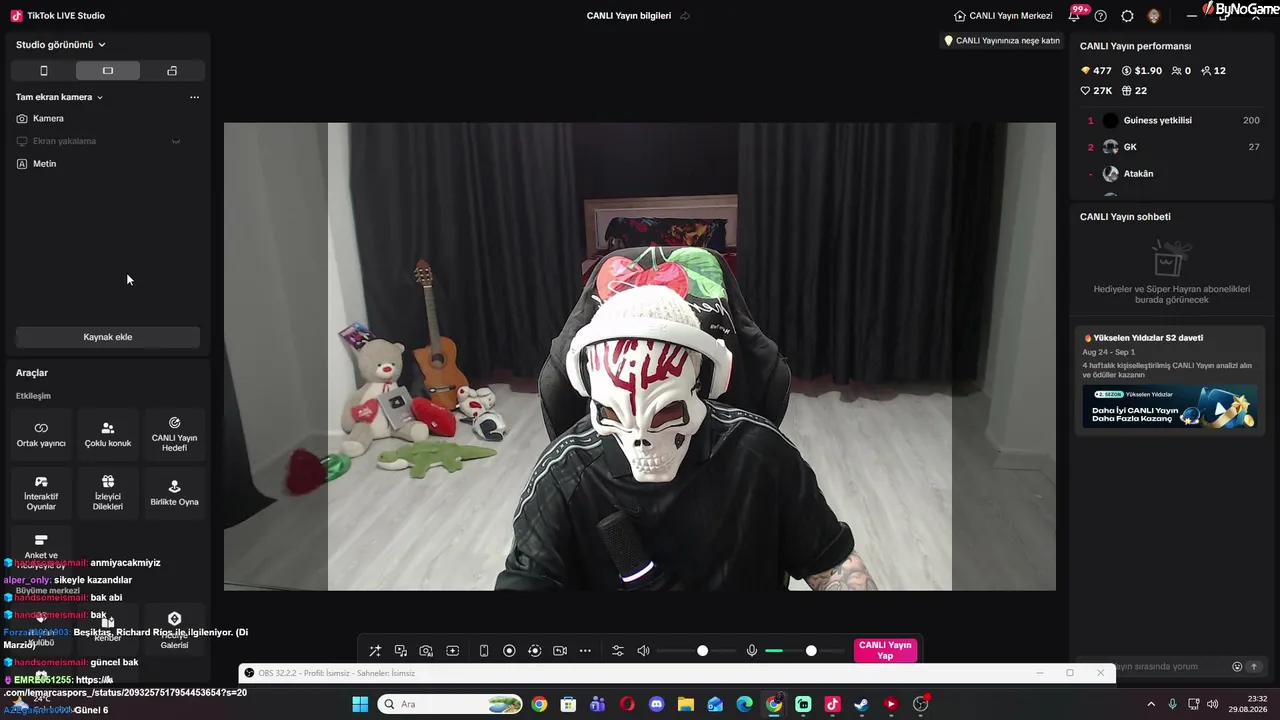
Task: Select the viewer Atakân in the ranking
Action: coord(1170,174)
